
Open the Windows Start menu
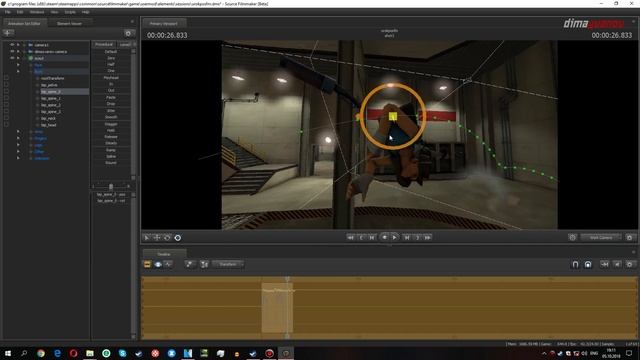8,353
